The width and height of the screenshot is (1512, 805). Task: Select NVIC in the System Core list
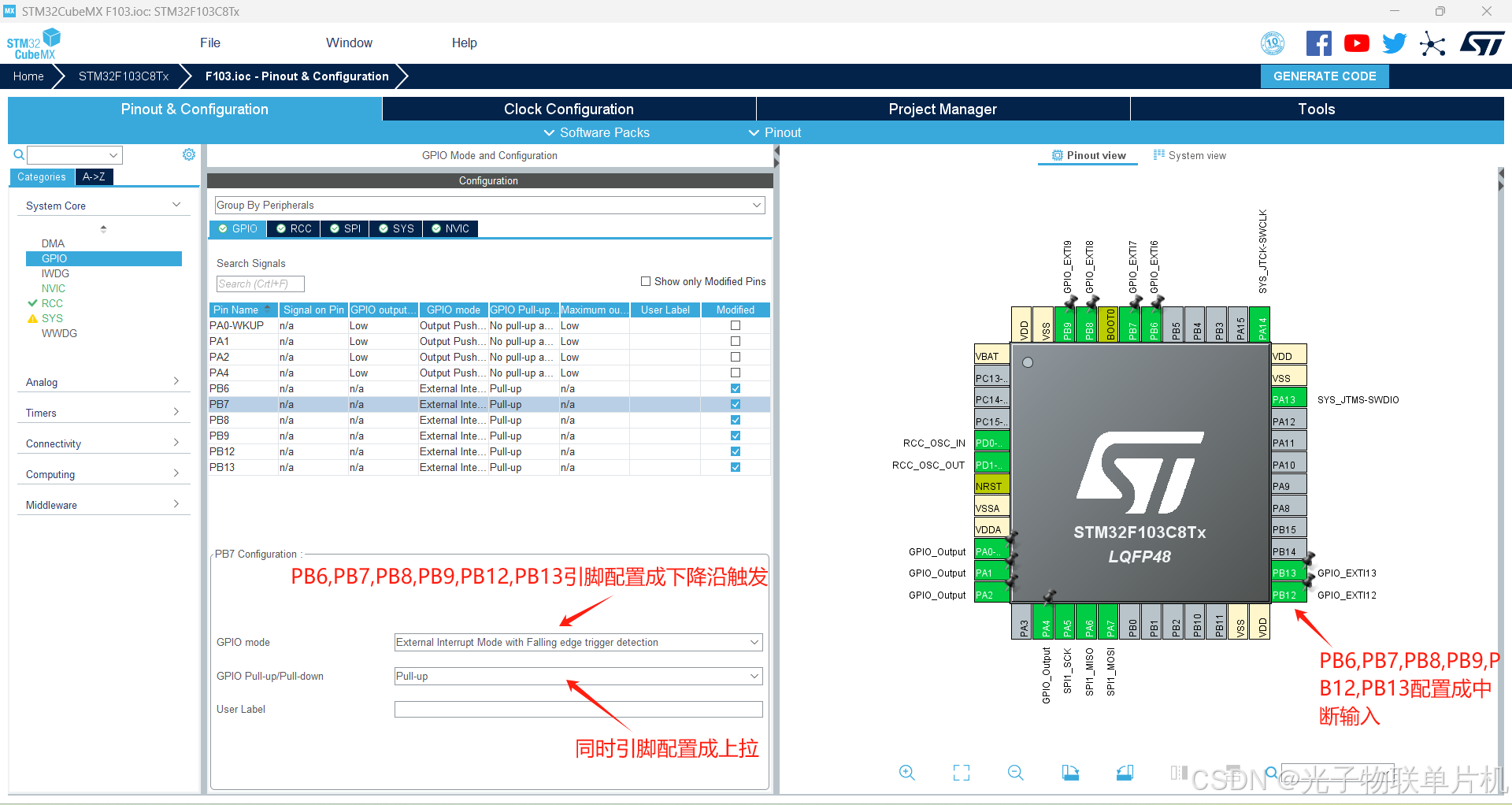click(x=54, y=288)
